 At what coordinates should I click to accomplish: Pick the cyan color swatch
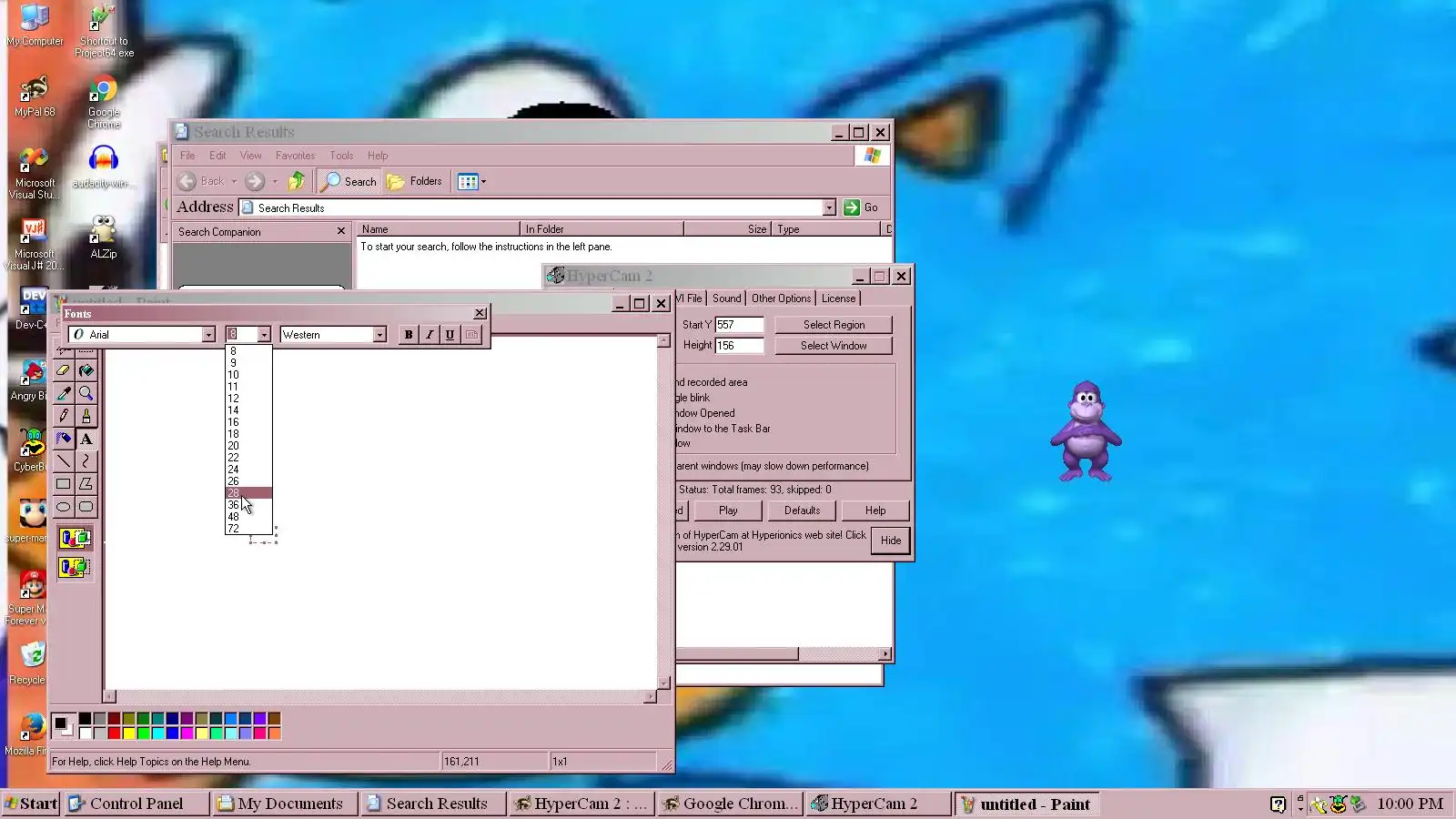(x=158, y=733)
